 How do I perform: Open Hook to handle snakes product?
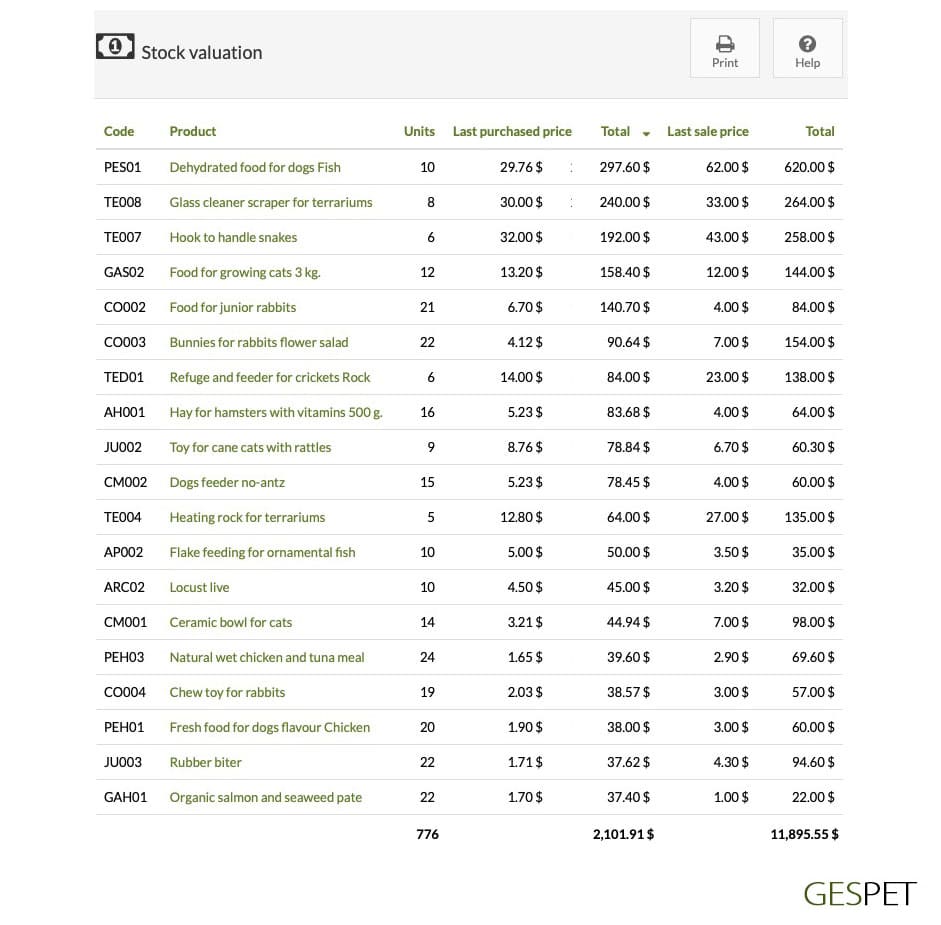click(x=233, y=238)
